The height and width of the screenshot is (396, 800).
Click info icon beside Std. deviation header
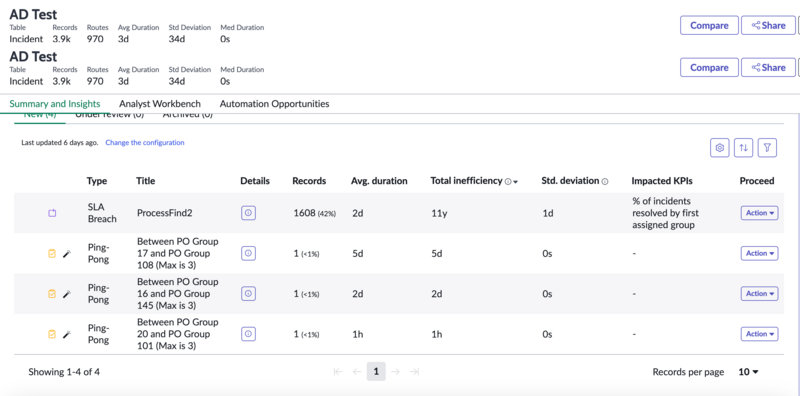[605, 182]
